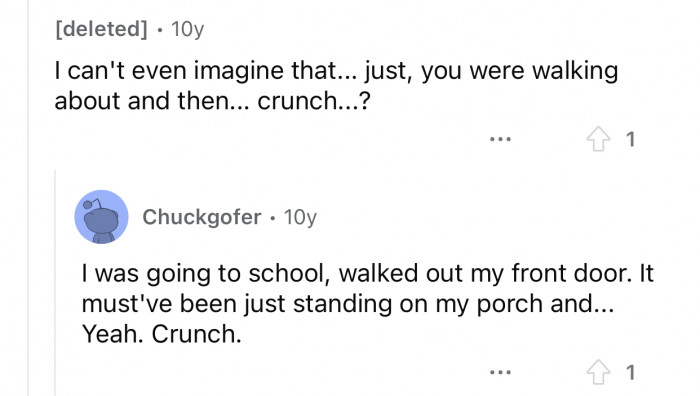
Task: Click the vote count on Chuckgofer's reply
Action: point(630,372)
